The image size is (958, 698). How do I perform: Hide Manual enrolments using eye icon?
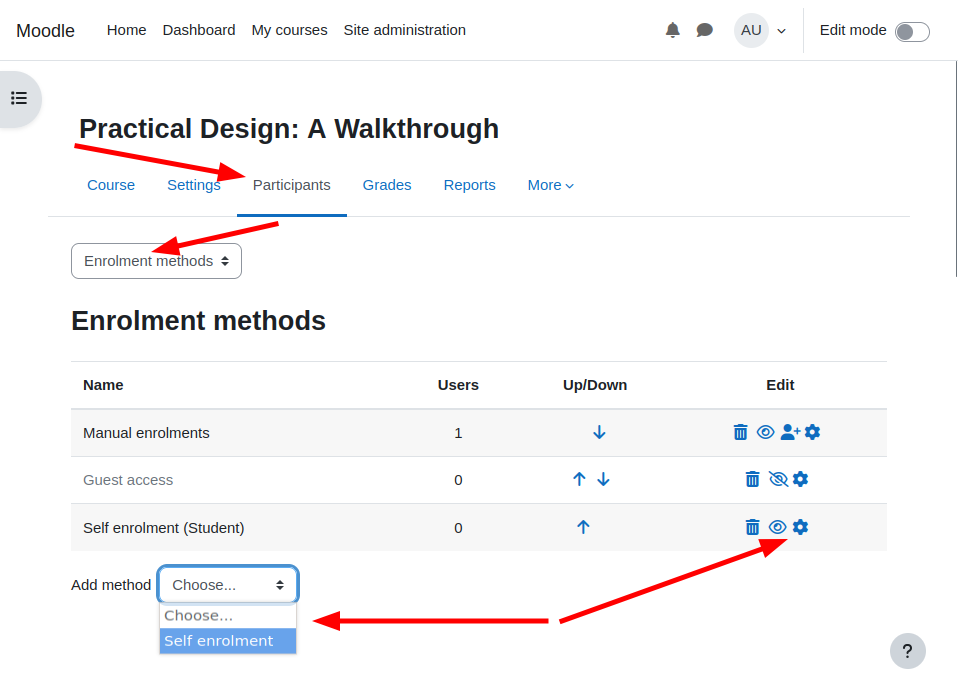tap(765, 432)
